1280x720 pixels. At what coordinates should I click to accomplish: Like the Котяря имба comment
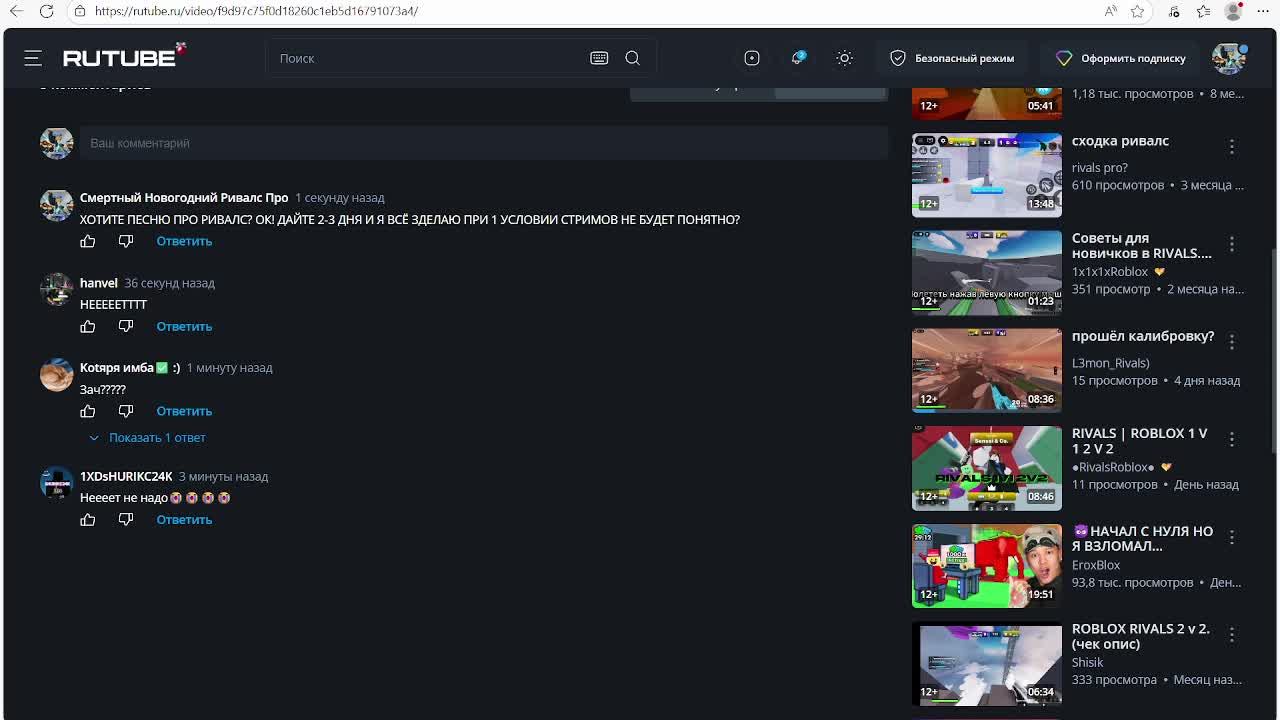coord(88,411)
